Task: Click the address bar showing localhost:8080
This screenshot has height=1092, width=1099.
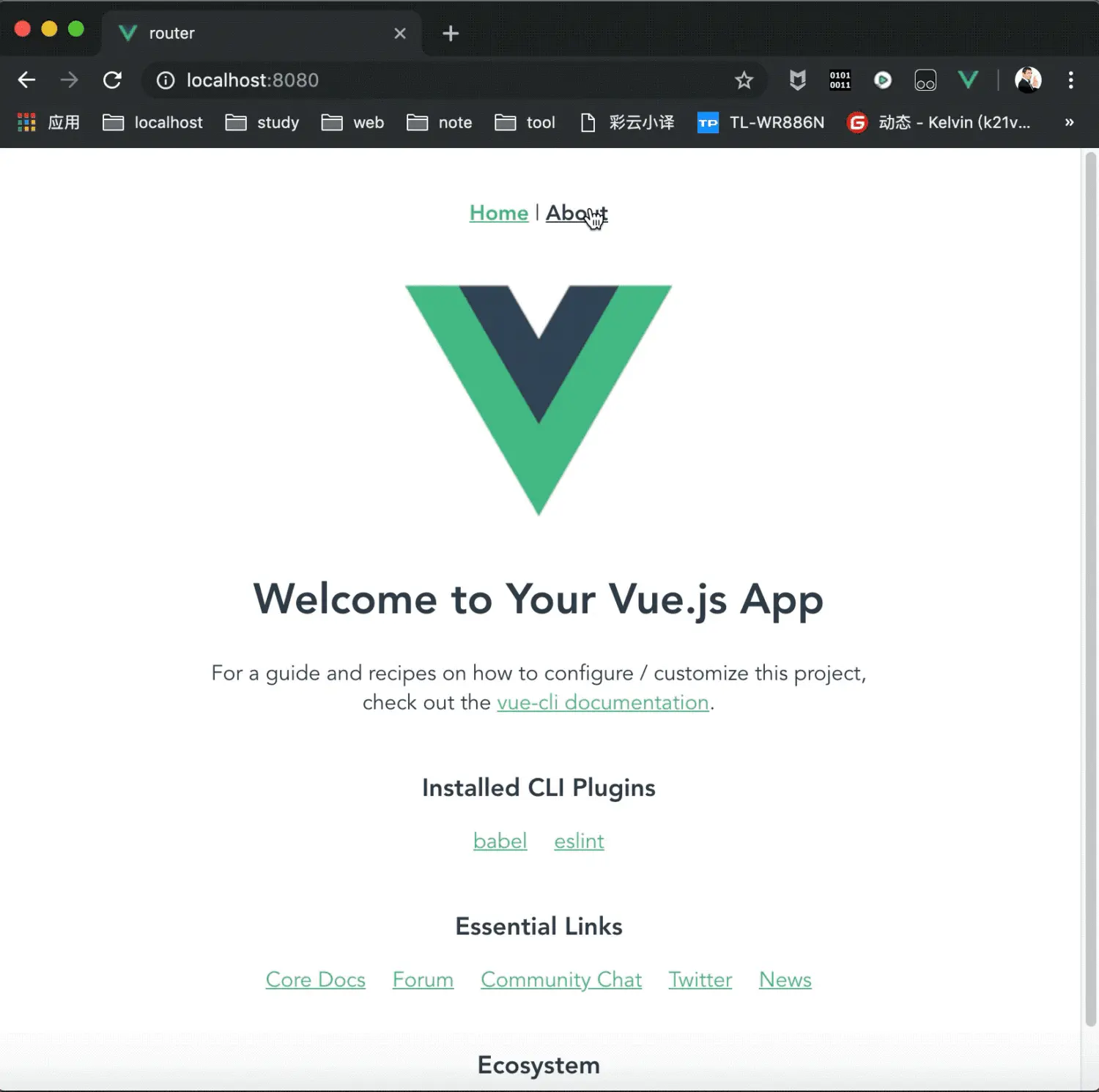Action: coord(454,80)
